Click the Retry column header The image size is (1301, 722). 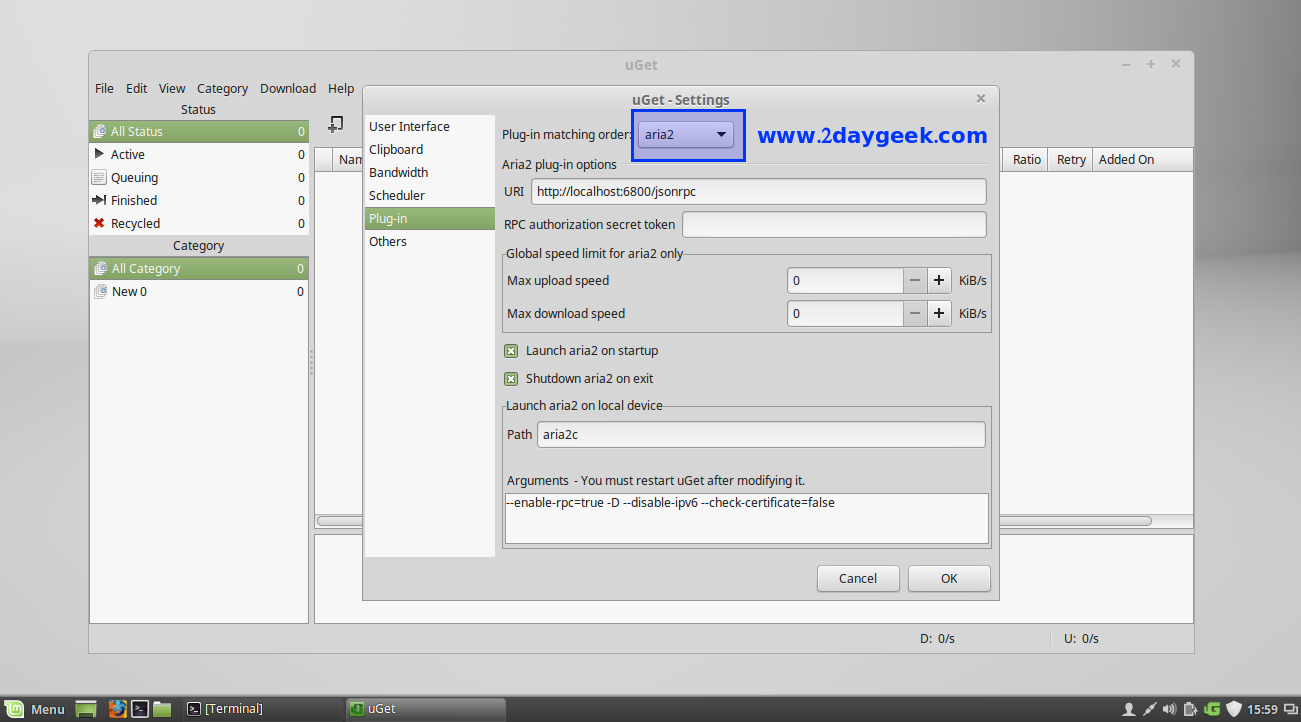(1071, 159)
